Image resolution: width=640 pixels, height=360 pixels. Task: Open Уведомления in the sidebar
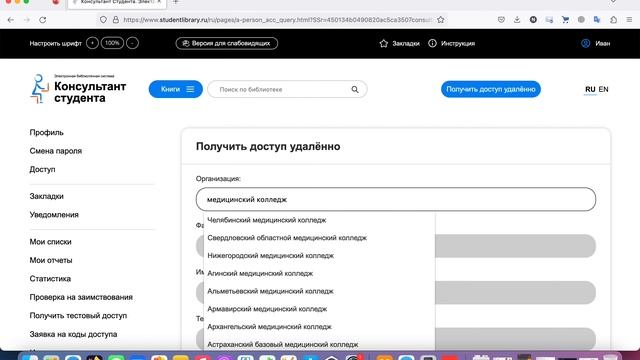(x=54, y=214)
